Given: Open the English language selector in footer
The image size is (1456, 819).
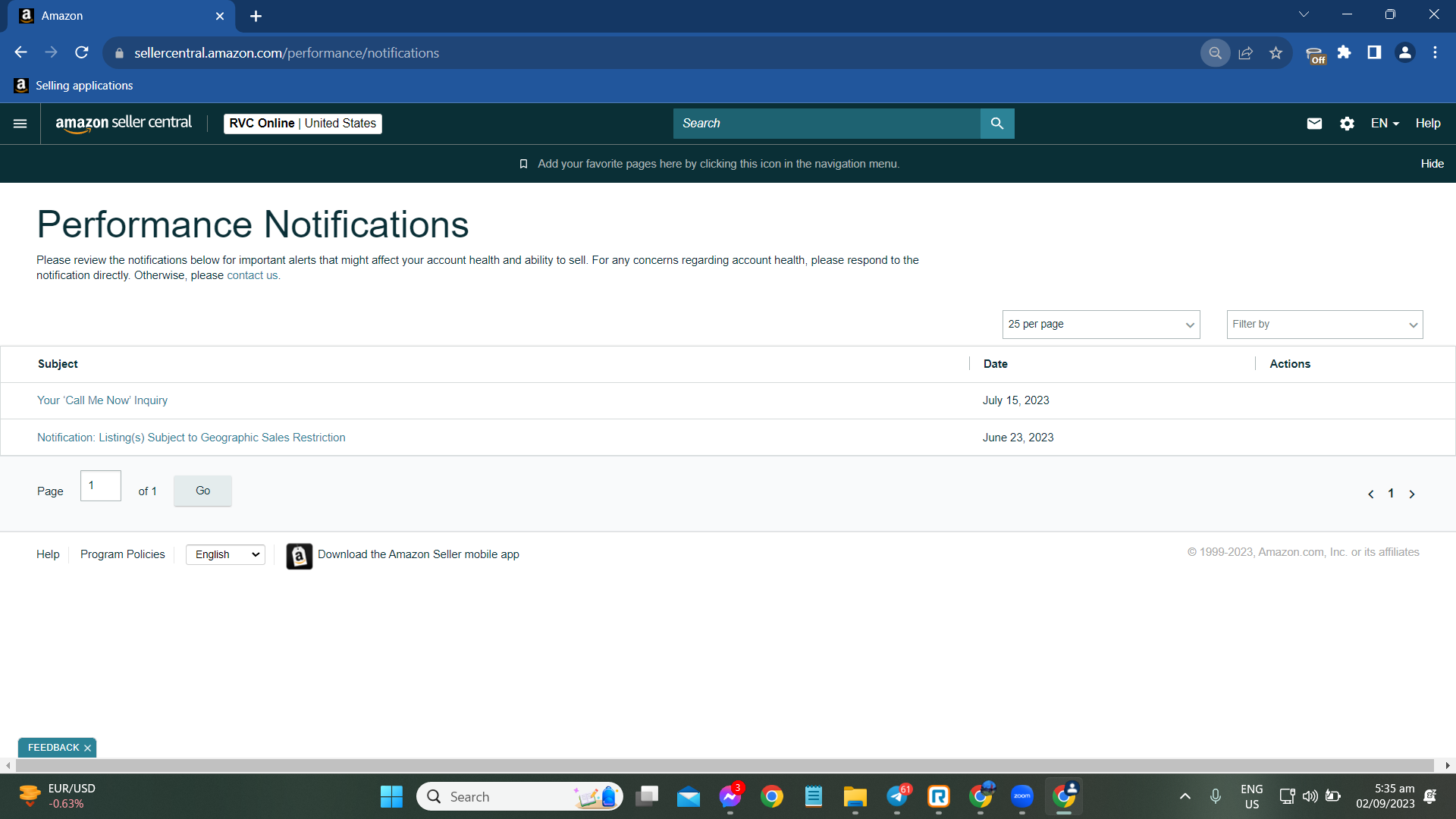Looking at the screenshot, I should click(226, 555).
